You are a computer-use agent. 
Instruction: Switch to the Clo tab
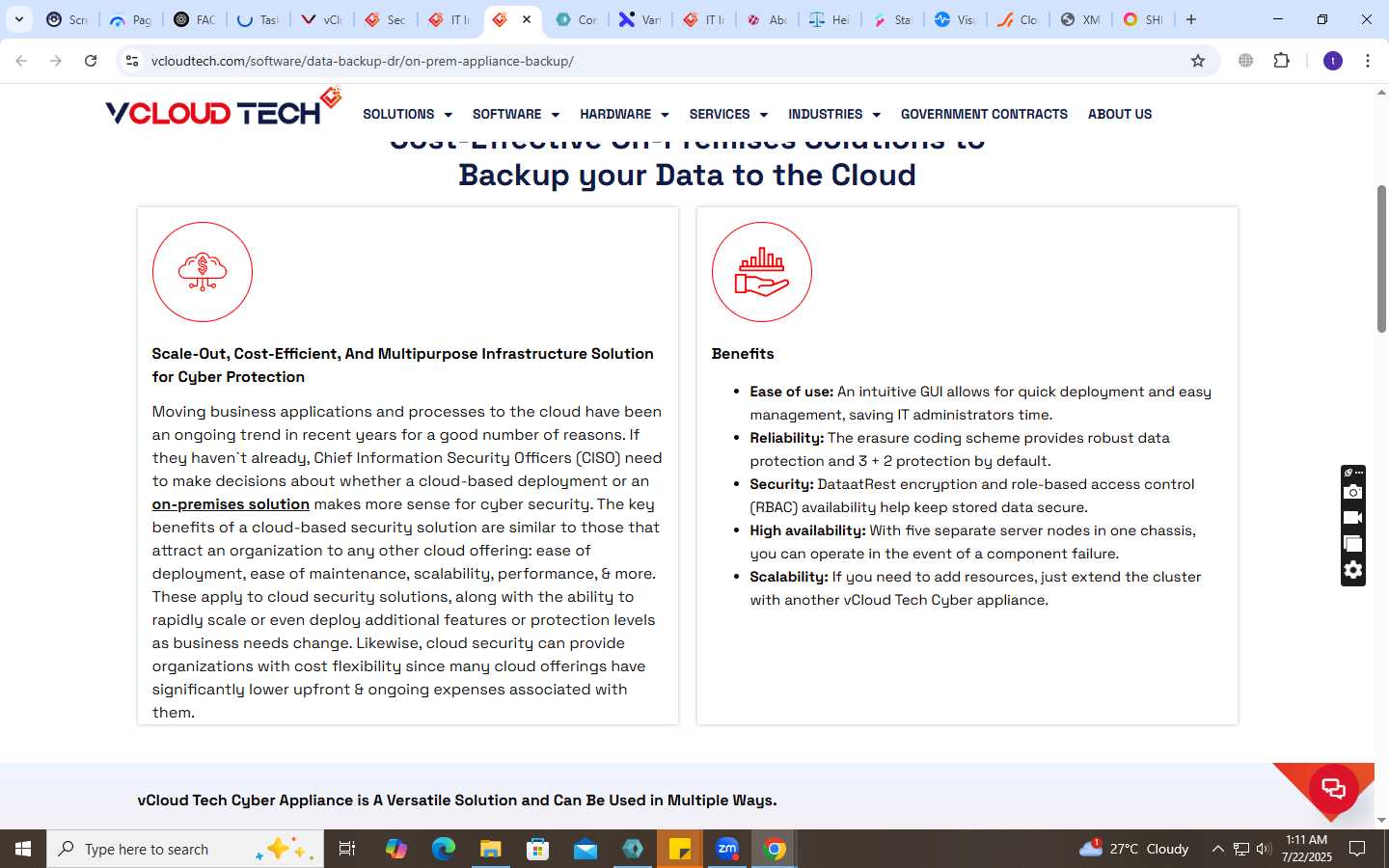(1019, 19)
